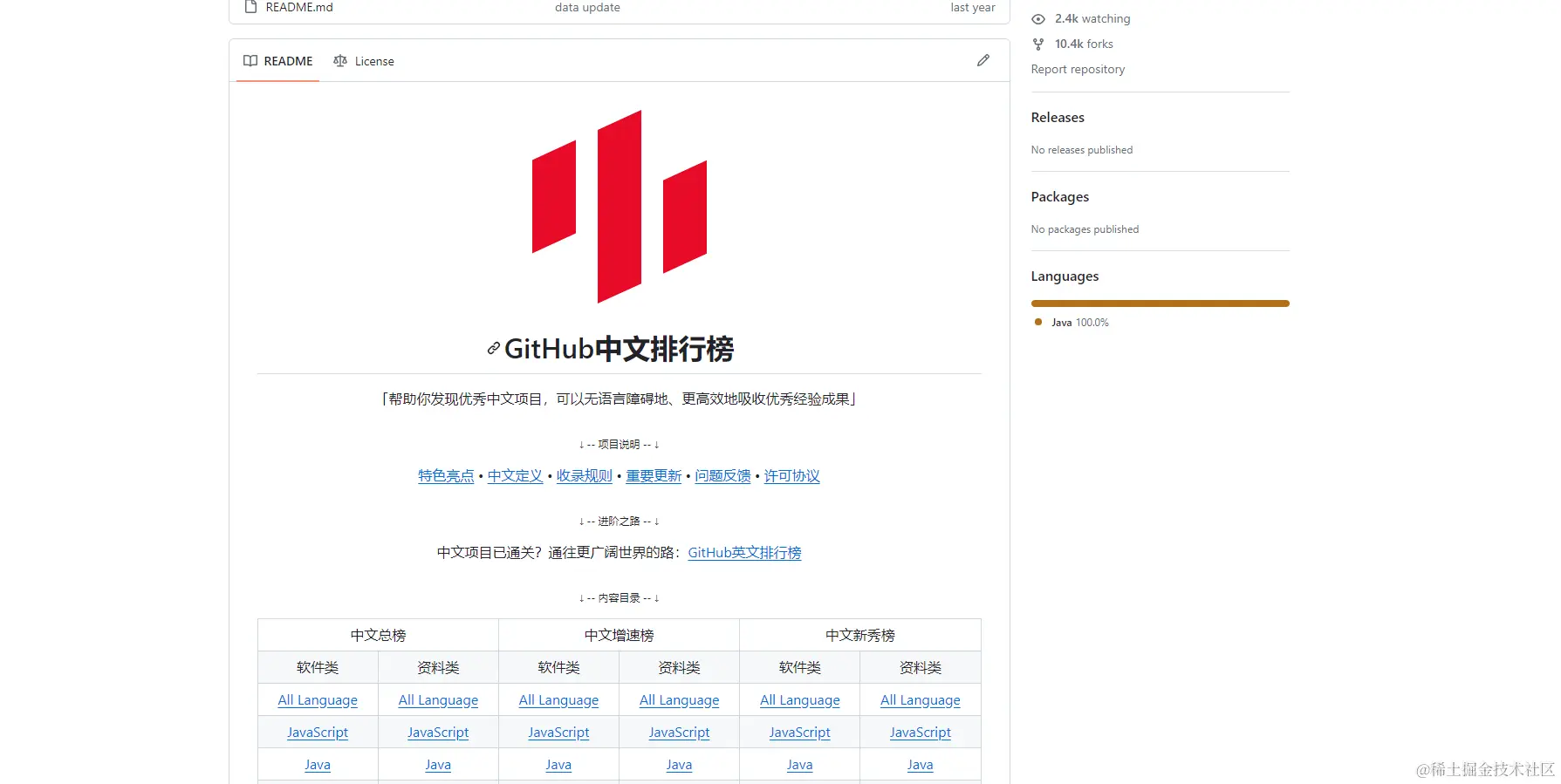Click the eye watching icon
The height and width of the screenshot is (784, 1561).
pos(1038,19)
